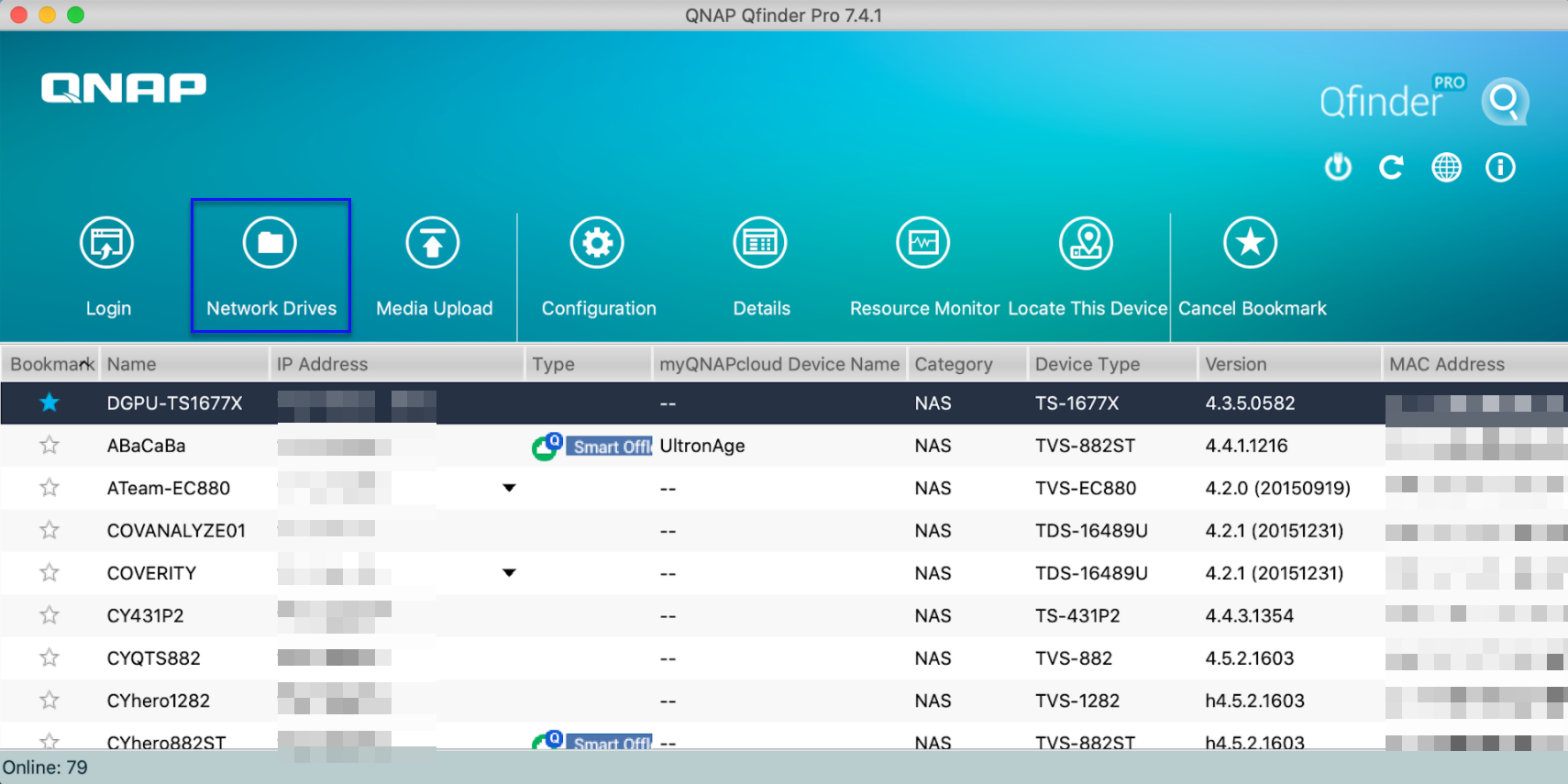Open Network Drives
Image resolution: width=1568 pixels, height=784 pixels.
[x=271, y=266]
